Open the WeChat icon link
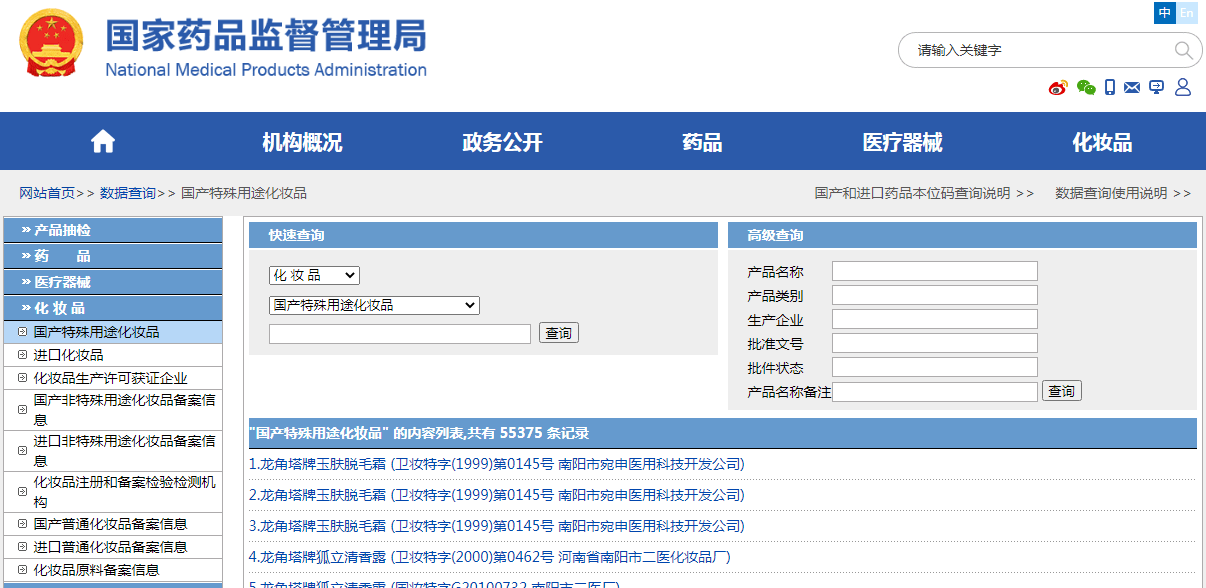Screen dimensions: 1206x588 pos(1086,88)
